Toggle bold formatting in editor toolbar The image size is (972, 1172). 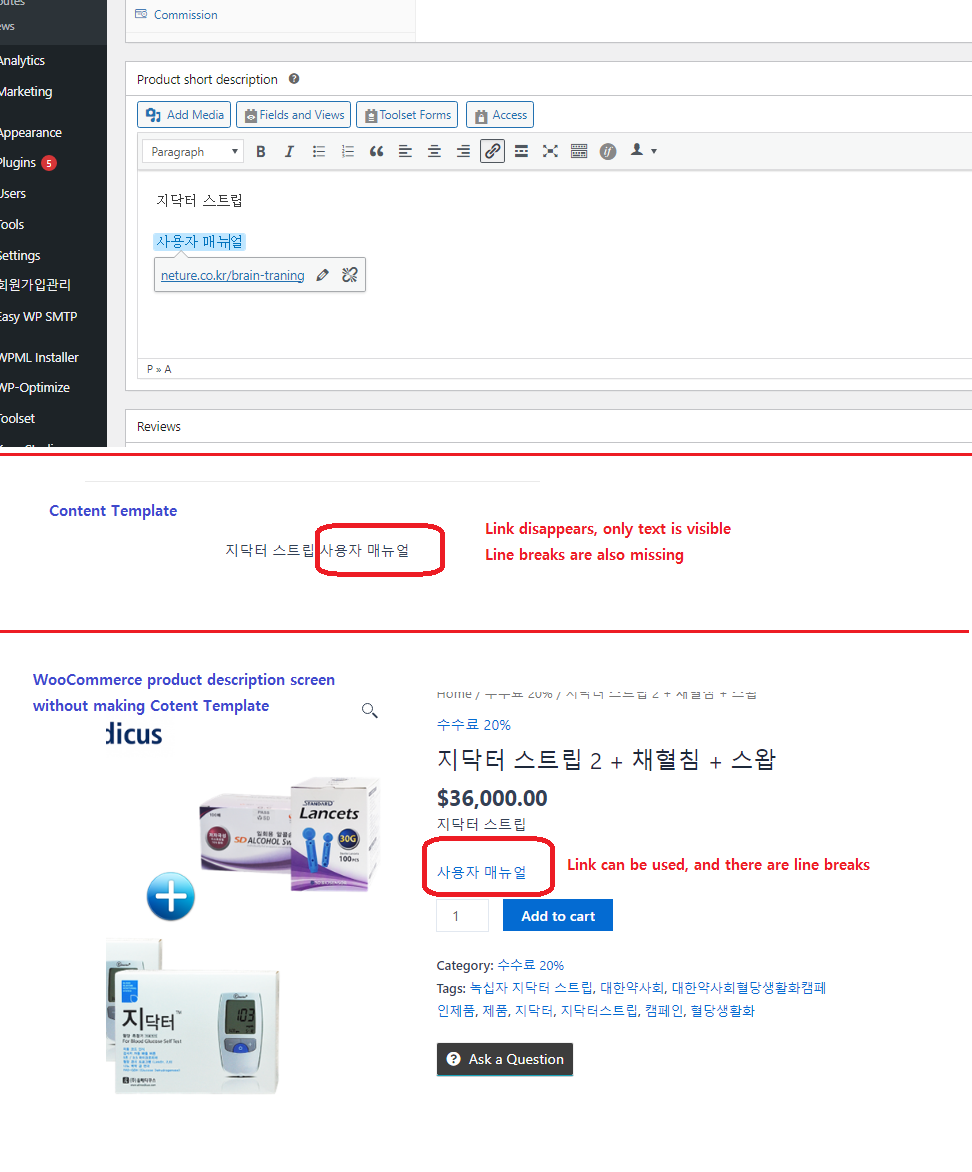260,152
